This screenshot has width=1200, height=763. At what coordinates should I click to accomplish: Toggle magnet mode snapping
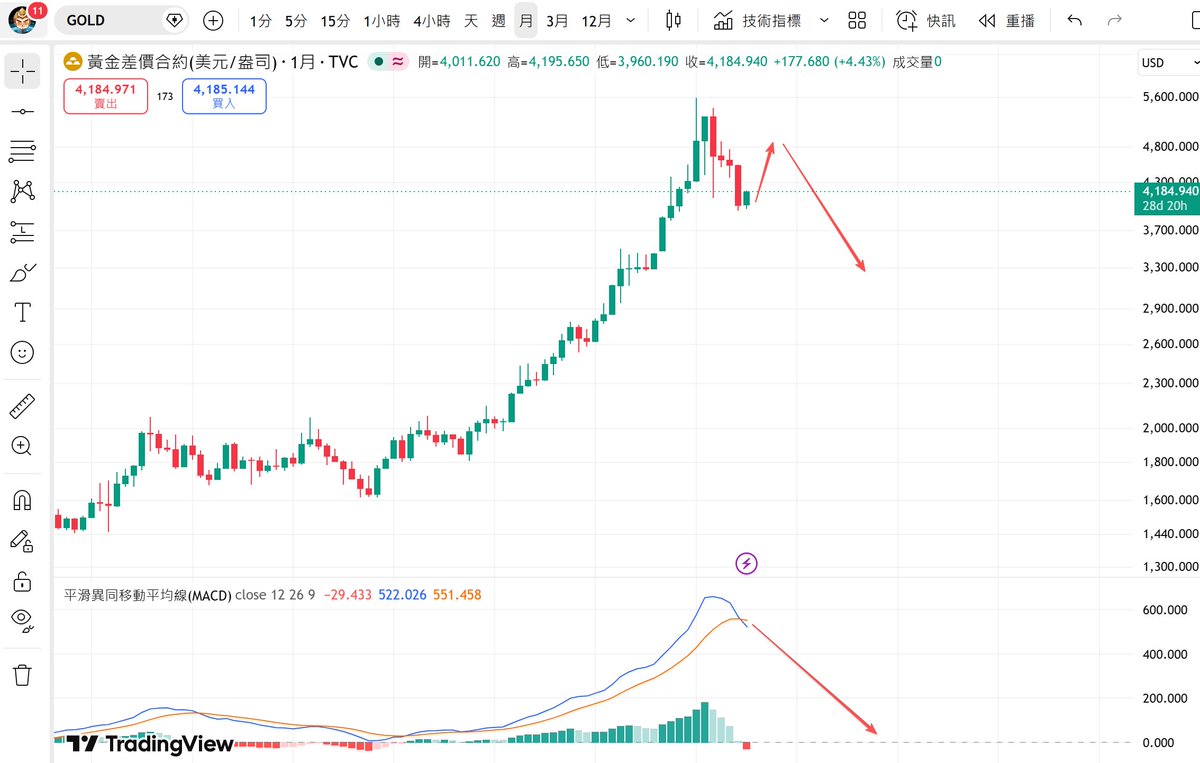tap(22, 500)
